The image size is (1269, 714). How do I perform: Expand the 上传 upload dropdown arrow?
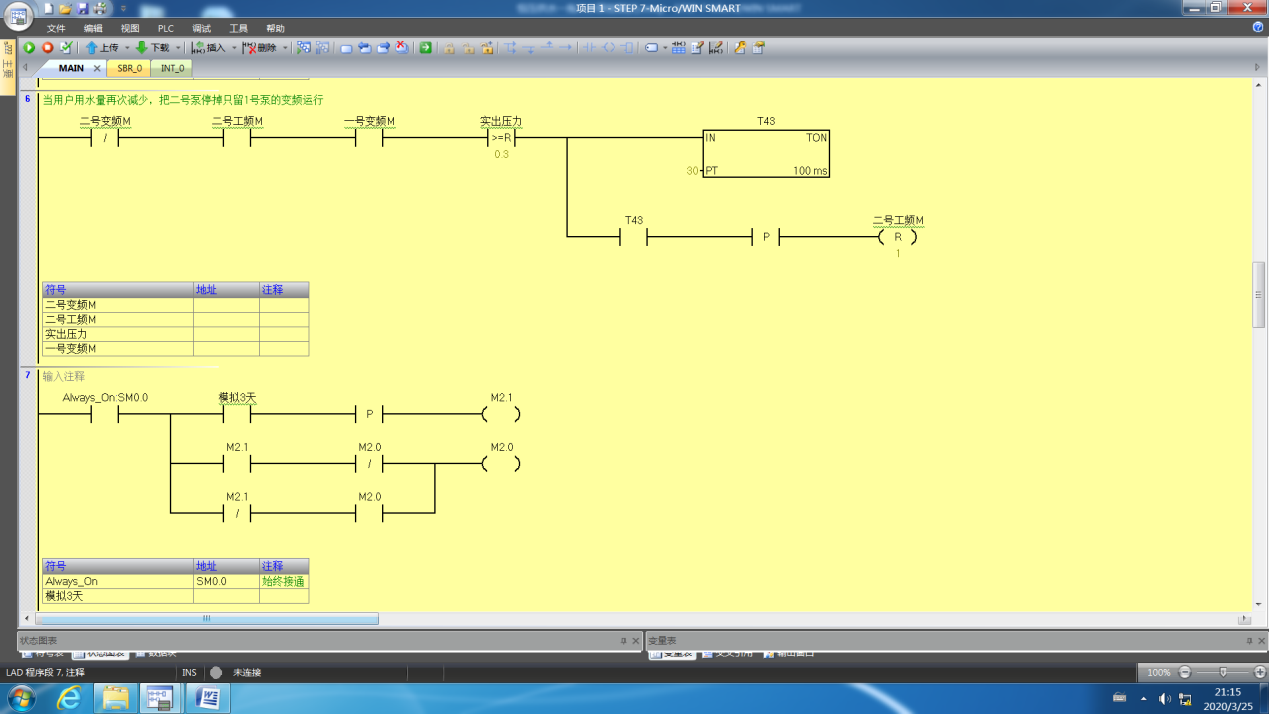pyautogui.click(x=127, y=47)
